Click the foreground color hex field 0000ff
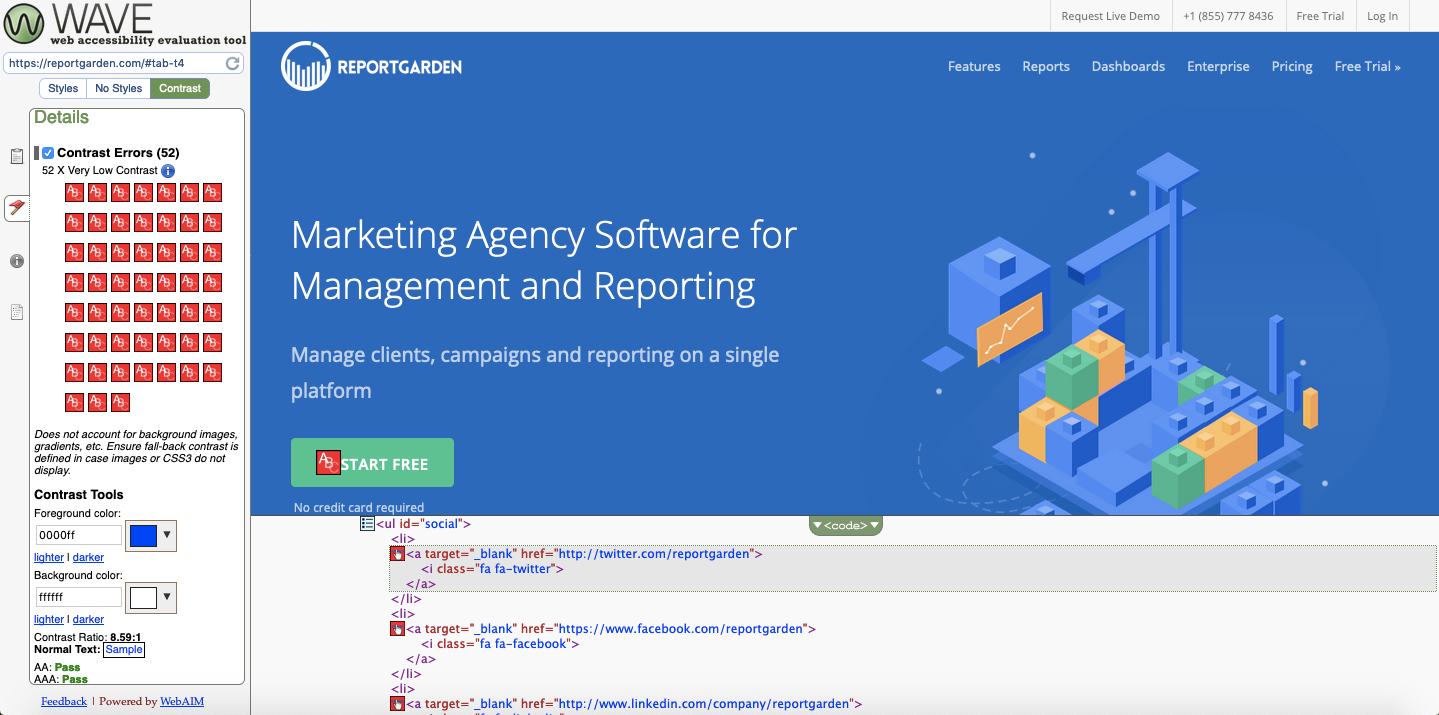The image size is (1439, 715). point(78,535)
